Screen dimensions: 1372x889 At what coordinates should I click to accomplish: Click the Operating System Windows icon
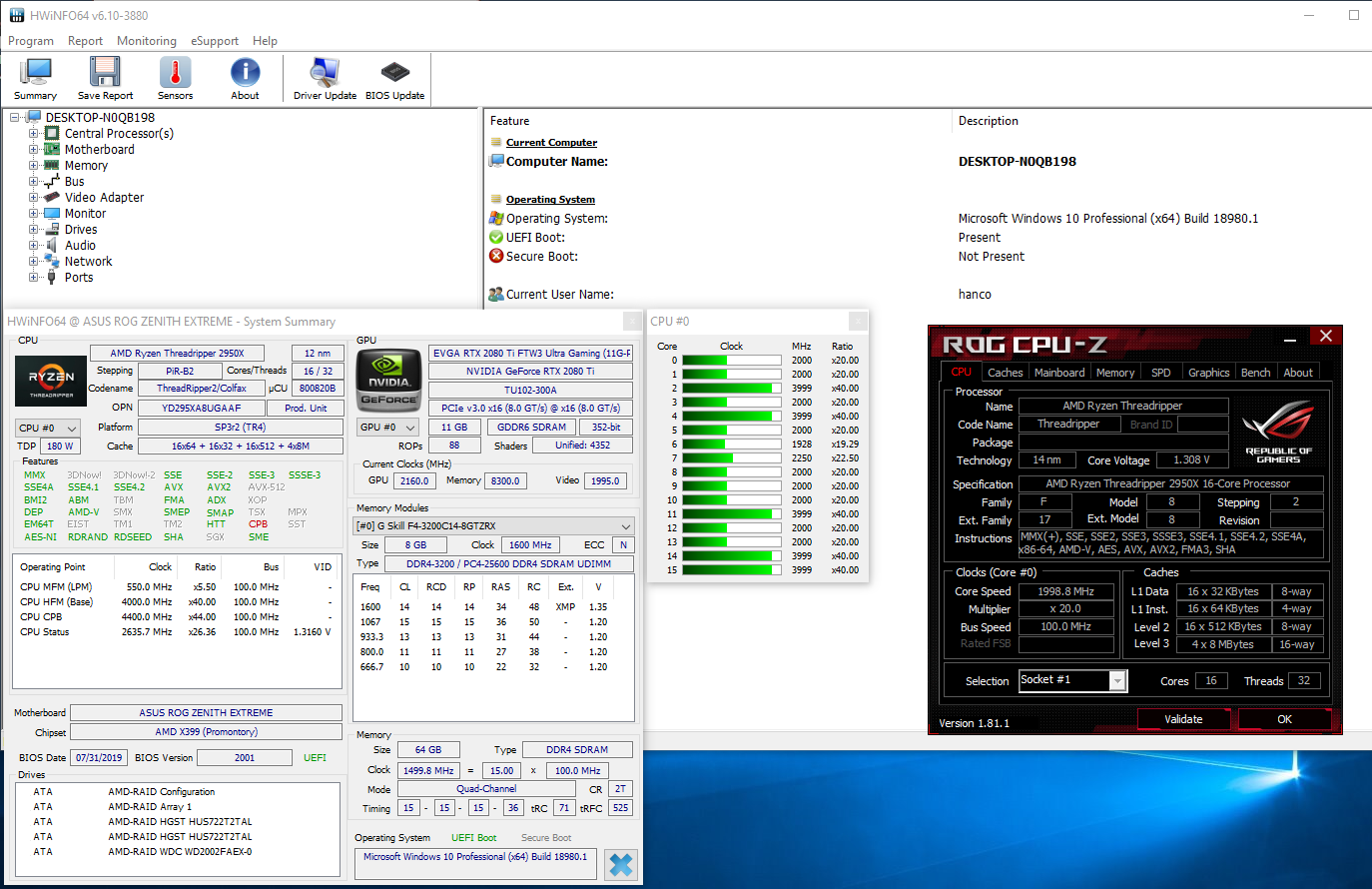[496, 218]
